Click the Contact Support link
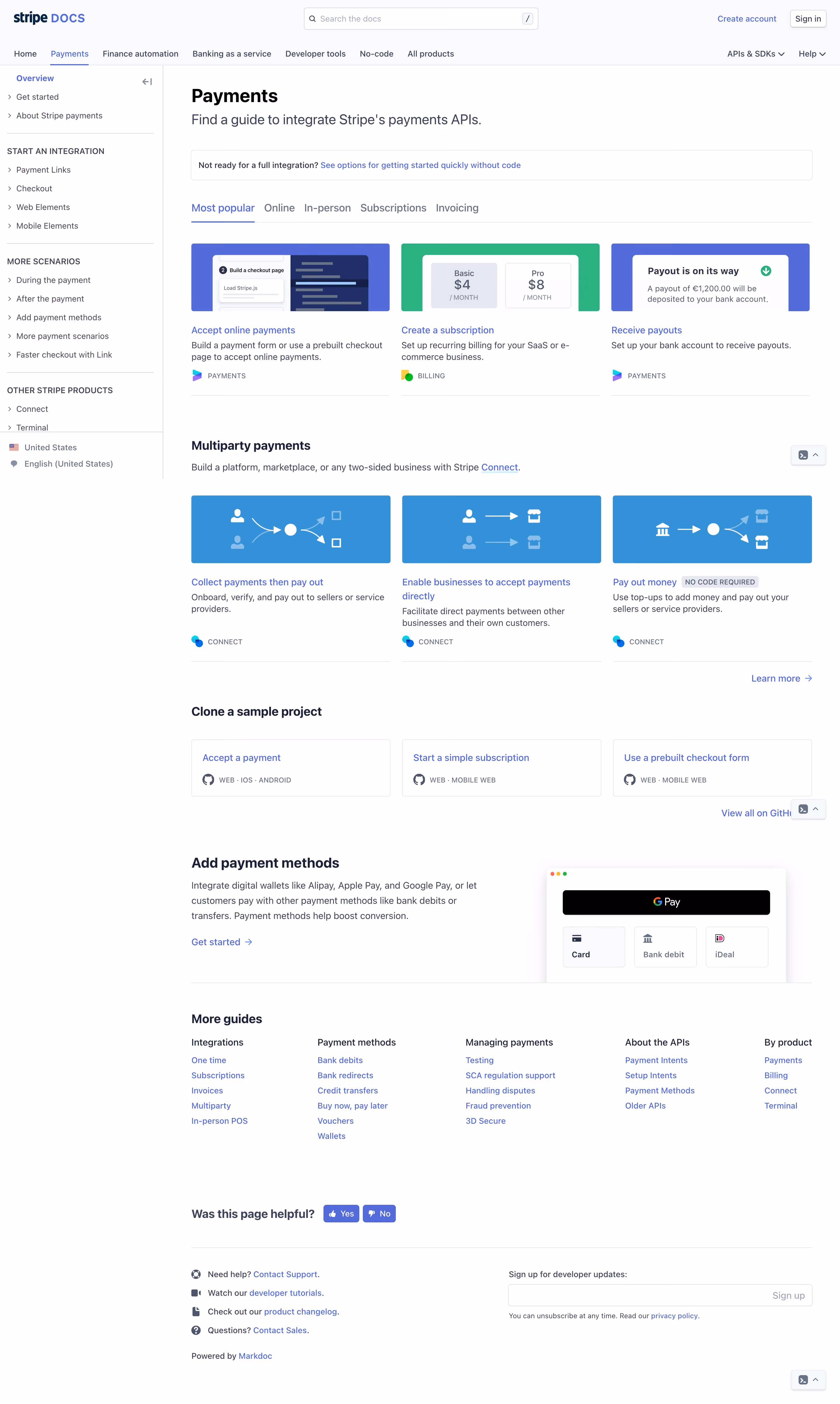The width and height of the screenshot is (840, 1404). point(285,1275)
